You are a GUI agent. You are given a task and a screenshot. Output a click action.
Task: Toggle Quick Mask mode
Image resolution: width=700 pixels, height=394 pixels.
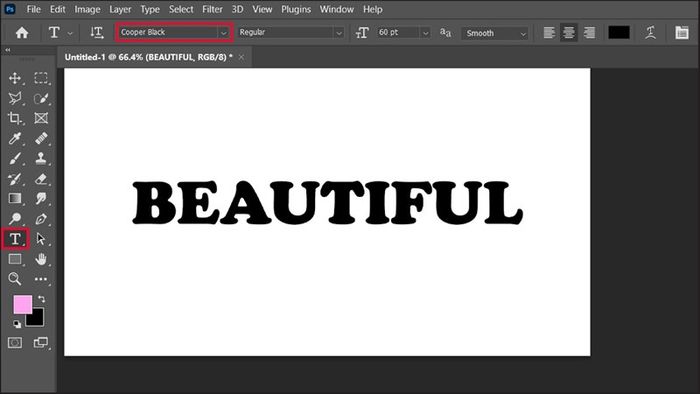[15, 343]
